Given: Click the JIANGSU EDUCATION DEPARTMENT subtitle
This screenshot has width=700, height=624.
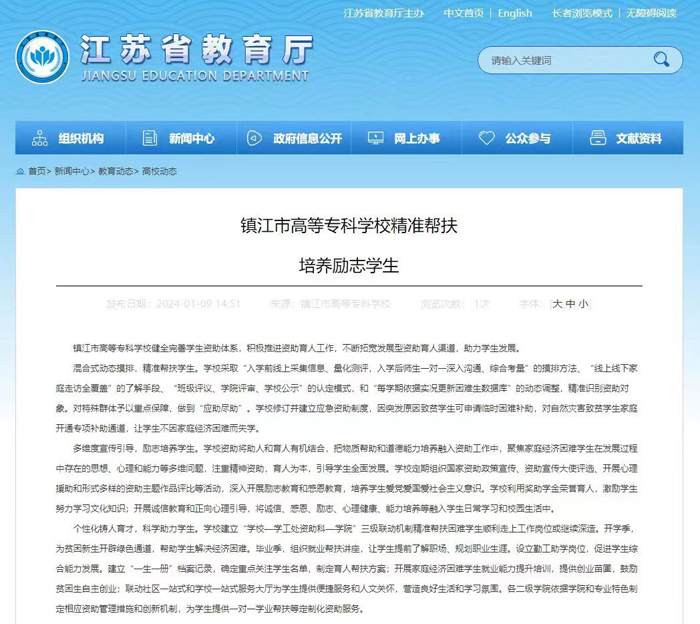Looking at the screenshot, I should (x=195, y=76).
